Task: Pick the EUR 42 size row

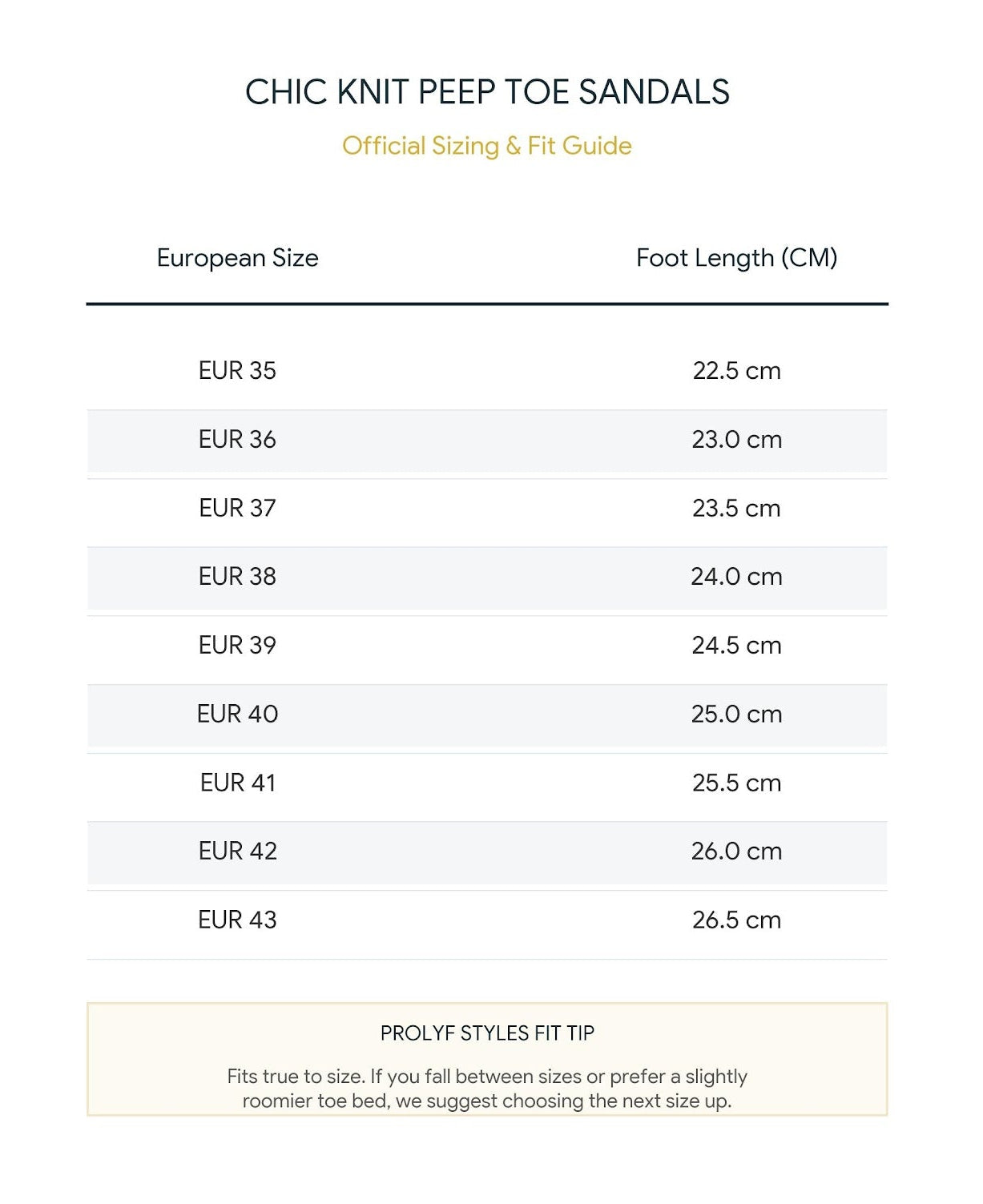Action: 487,852
